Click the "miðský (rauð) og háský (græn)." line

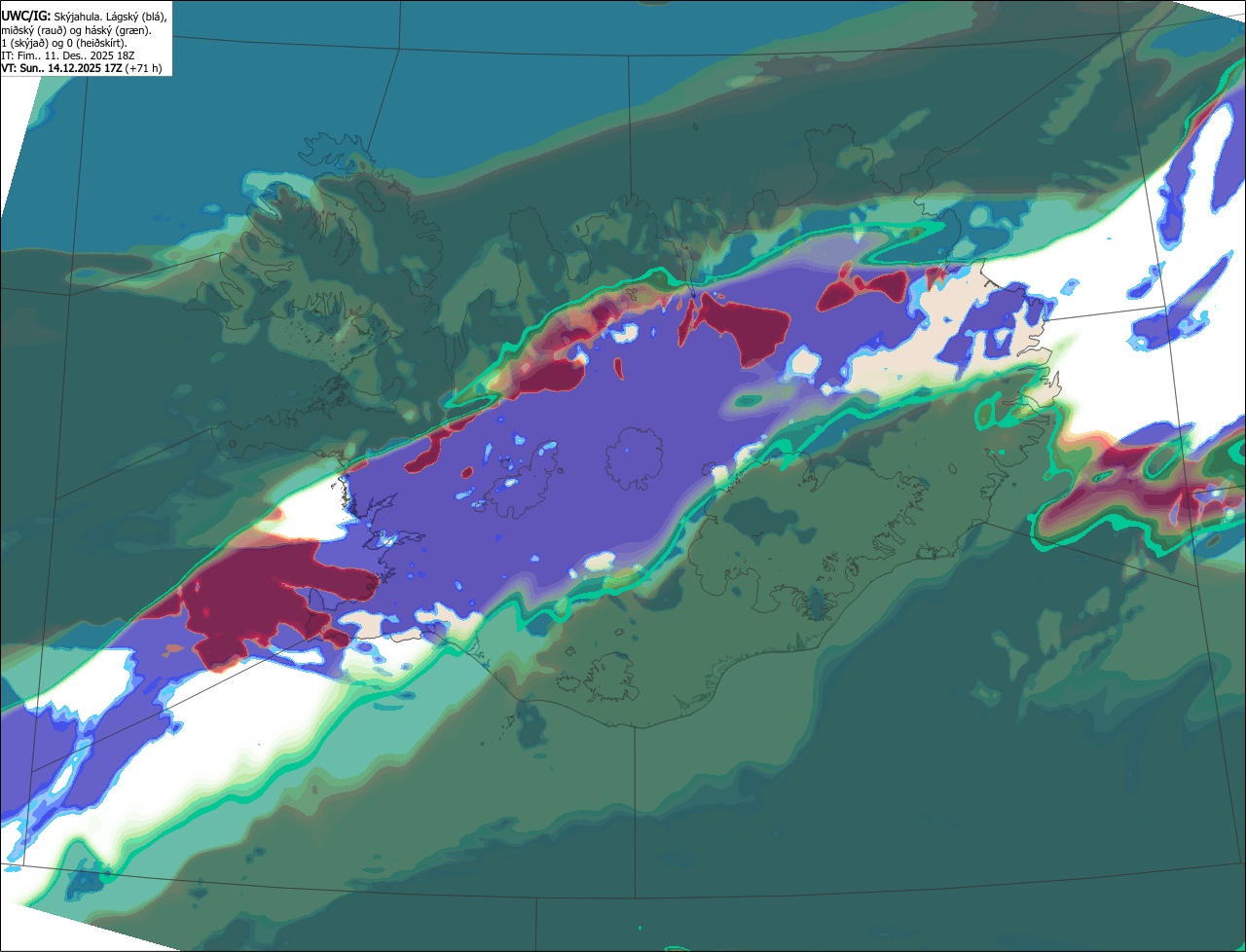(x=76, y=30)
